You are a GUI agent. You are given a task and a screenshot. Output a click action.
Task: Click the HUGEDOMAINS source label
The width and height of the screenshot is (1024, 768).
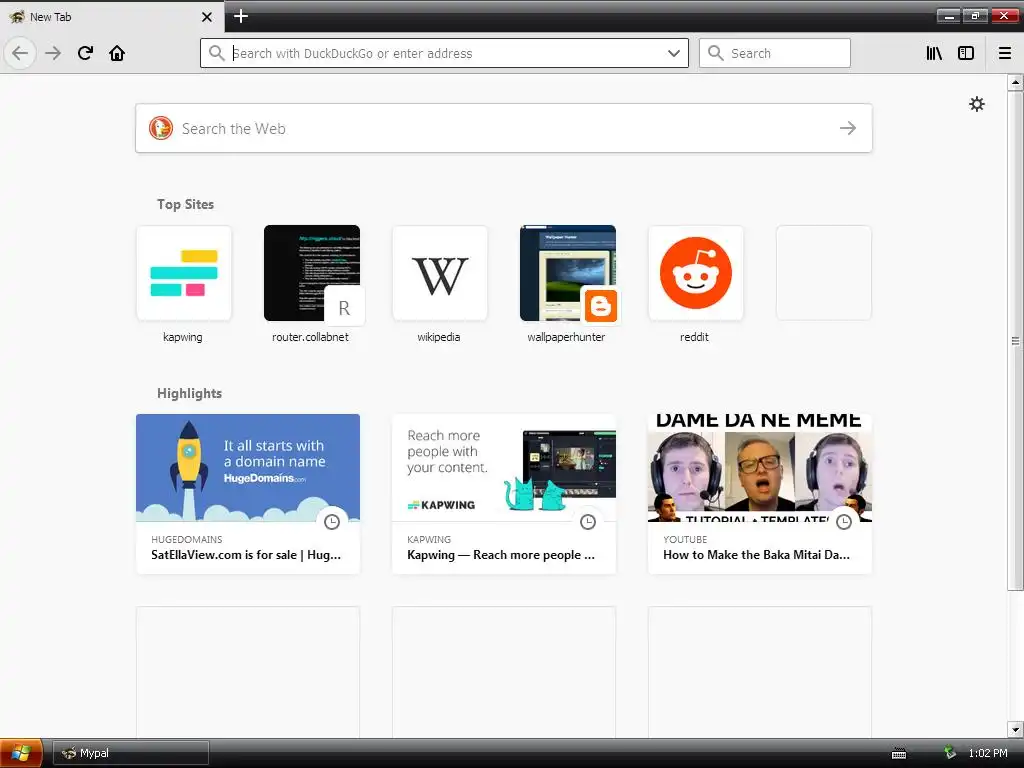point(187,539)
